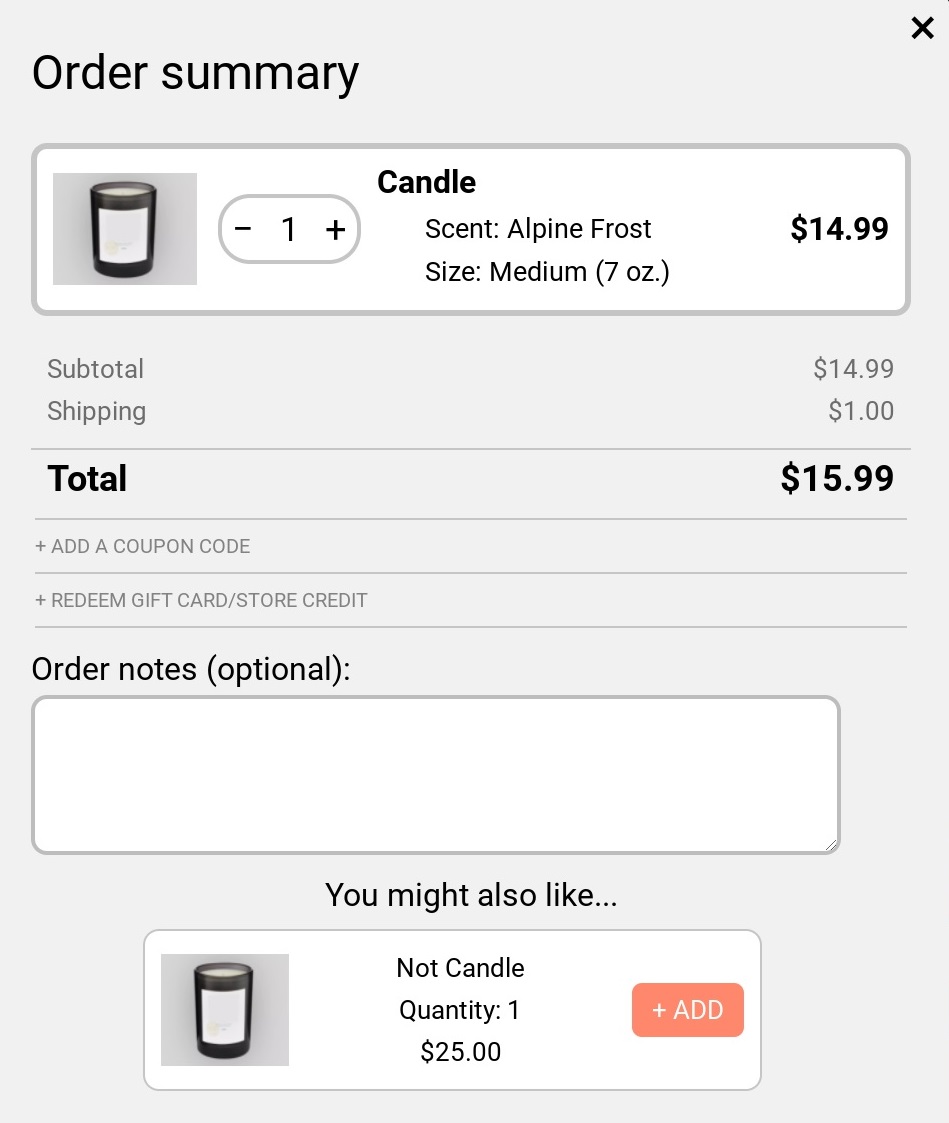Decrease candle quantity with minus button
This screenshot has height=1123, width=949.
pos(243,229)
